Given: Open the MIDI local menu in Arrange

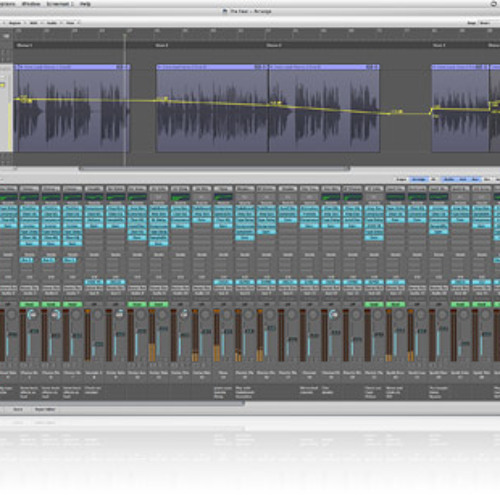Looking at the screenshot, I should pyautogui.click(x=34, y=23).
